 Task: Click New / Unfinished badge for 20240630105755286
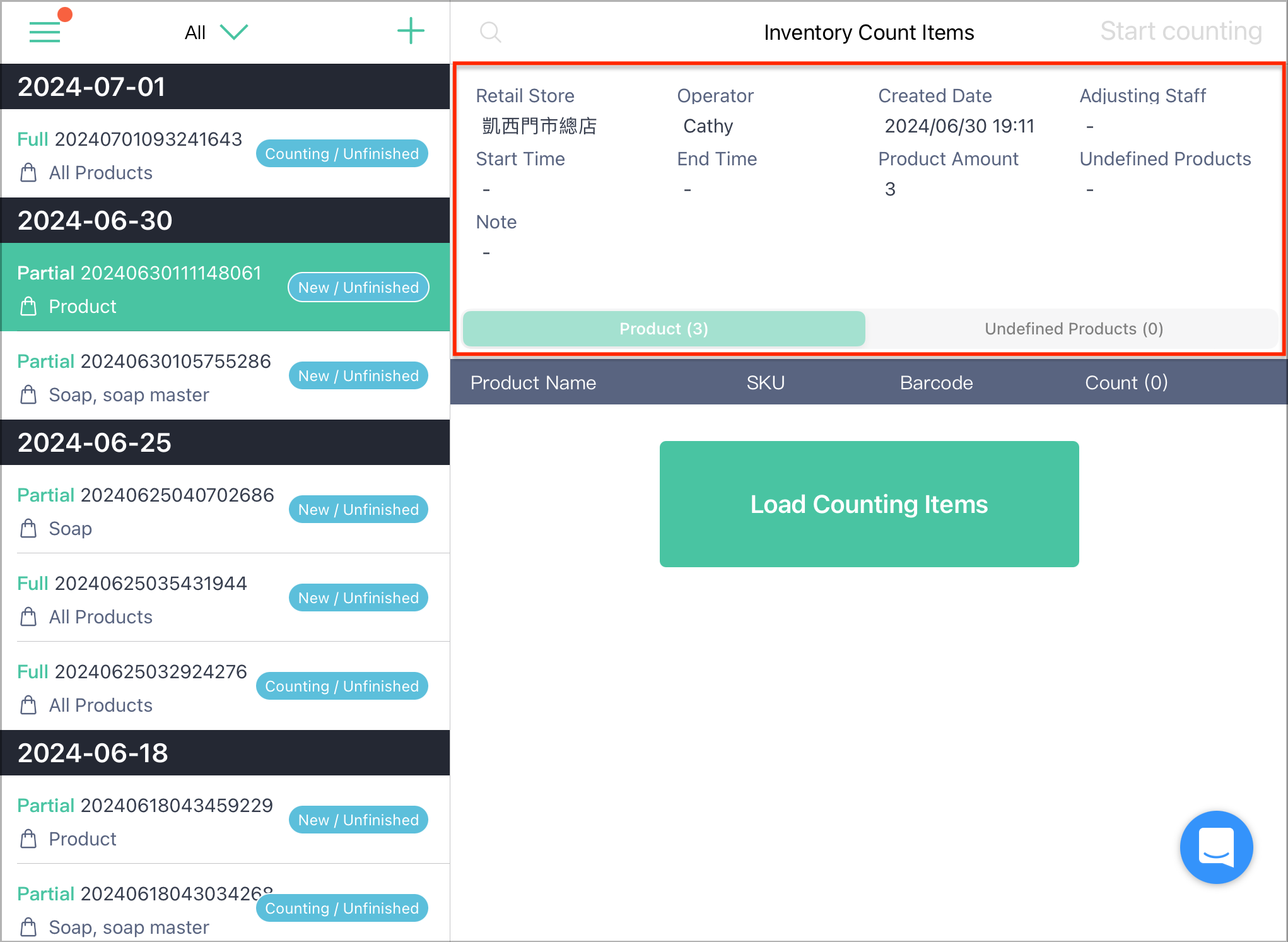[x=358, y=375]
